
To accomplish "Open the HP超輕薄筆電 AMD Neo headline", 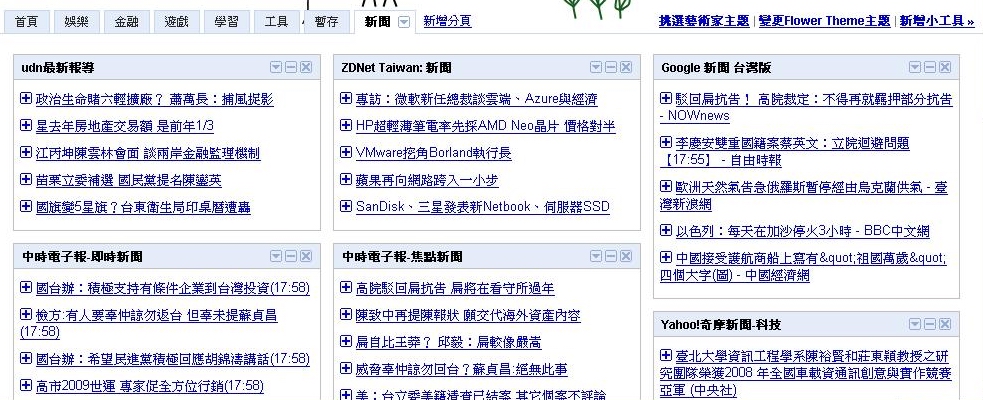I will coord(485,126).
